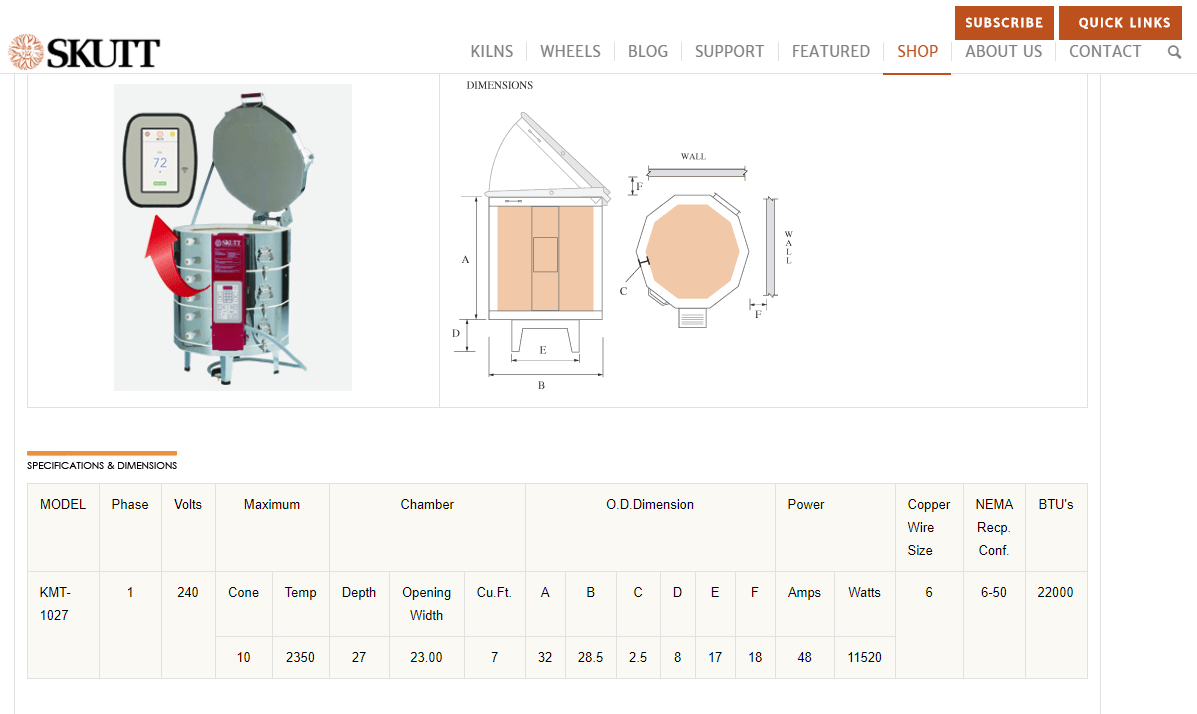
Task: Open the WHEELS menu
Action: (570, 51)
